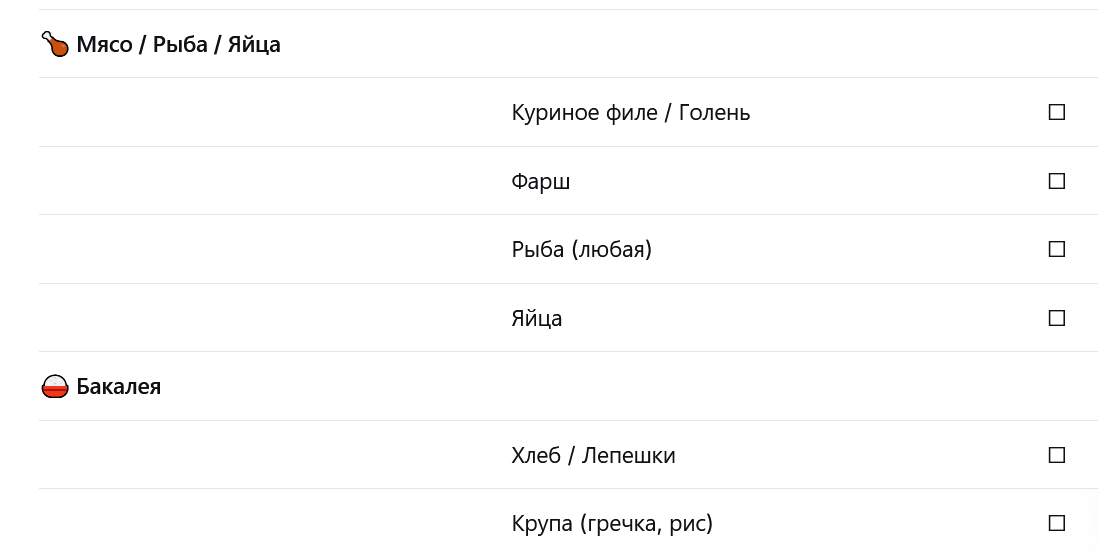Select the Рыба (любая) item text
The image size is (1098, 551).
pos(581,249)
